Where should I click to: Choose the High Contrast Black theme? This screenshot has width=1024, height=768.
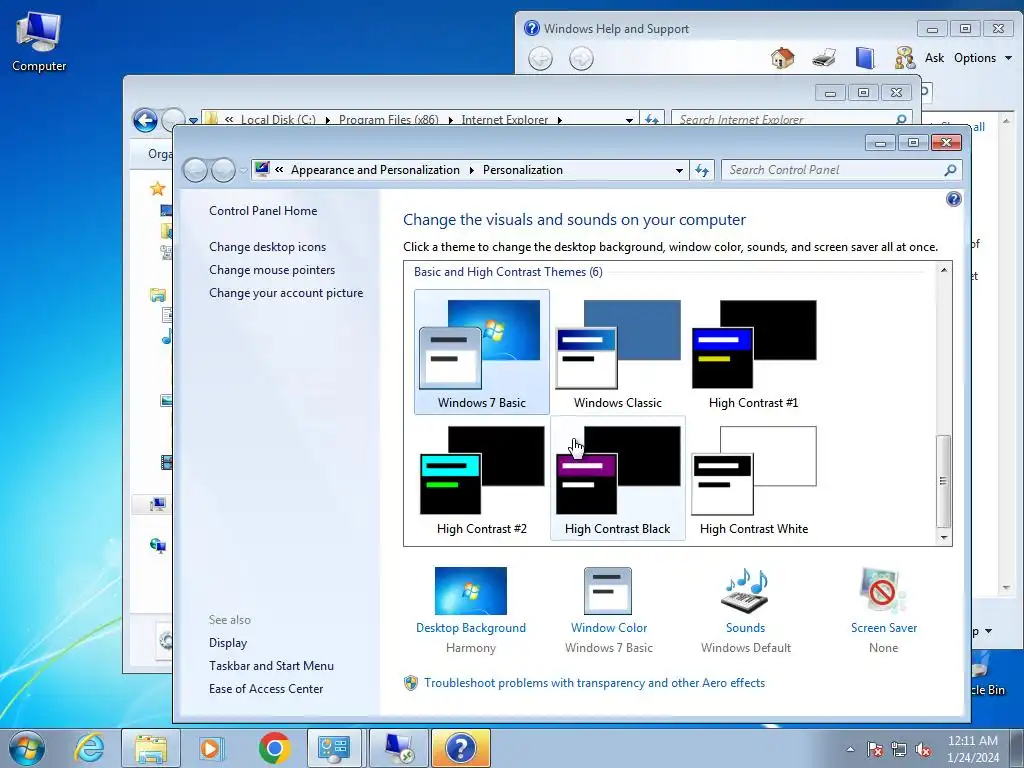point(618,479)
